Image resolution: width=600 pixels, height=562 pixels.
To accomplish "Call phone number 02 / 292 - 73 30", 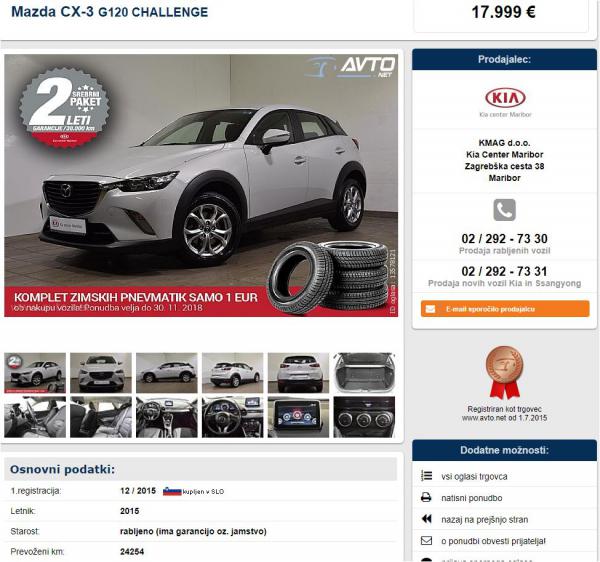I will 504,239.
